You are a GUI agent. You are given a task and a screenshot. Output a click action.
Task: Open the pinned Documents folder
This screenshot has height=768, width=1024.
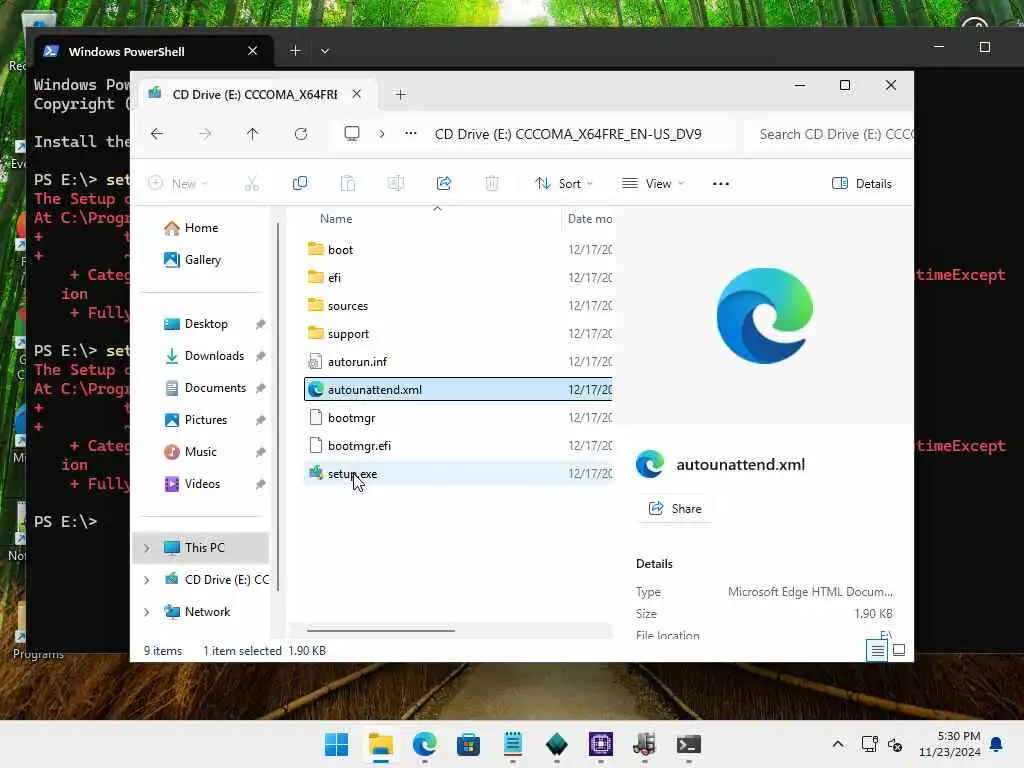[215, 388]
